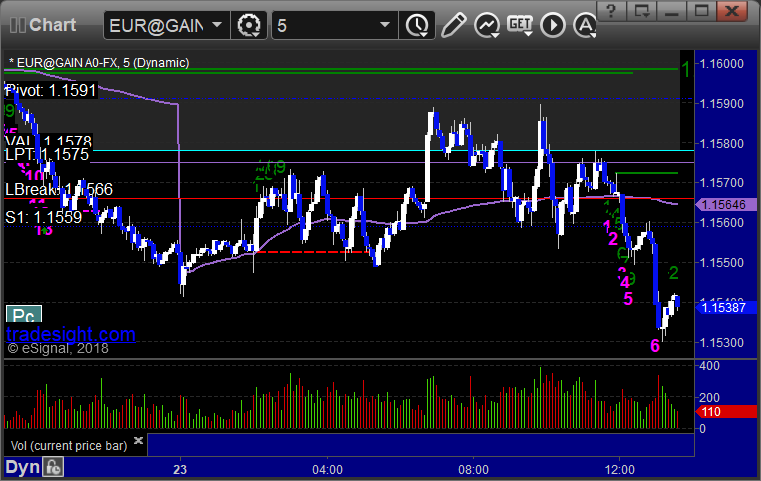The image size is (761, 481).
Task: Start bar replay play button
Action: coord(553,25)
